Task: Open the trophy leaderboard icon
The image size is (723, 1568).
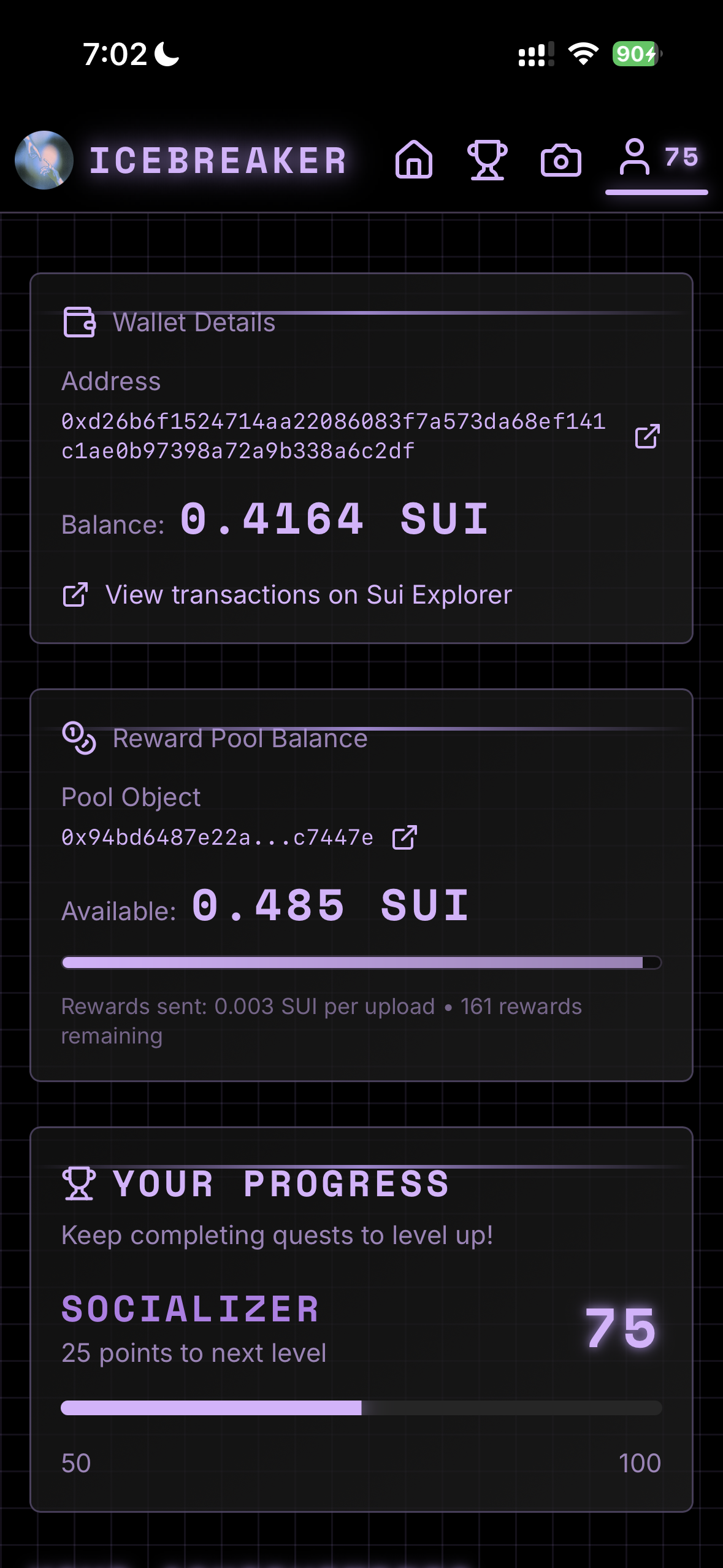Action: tap(488, 160)
